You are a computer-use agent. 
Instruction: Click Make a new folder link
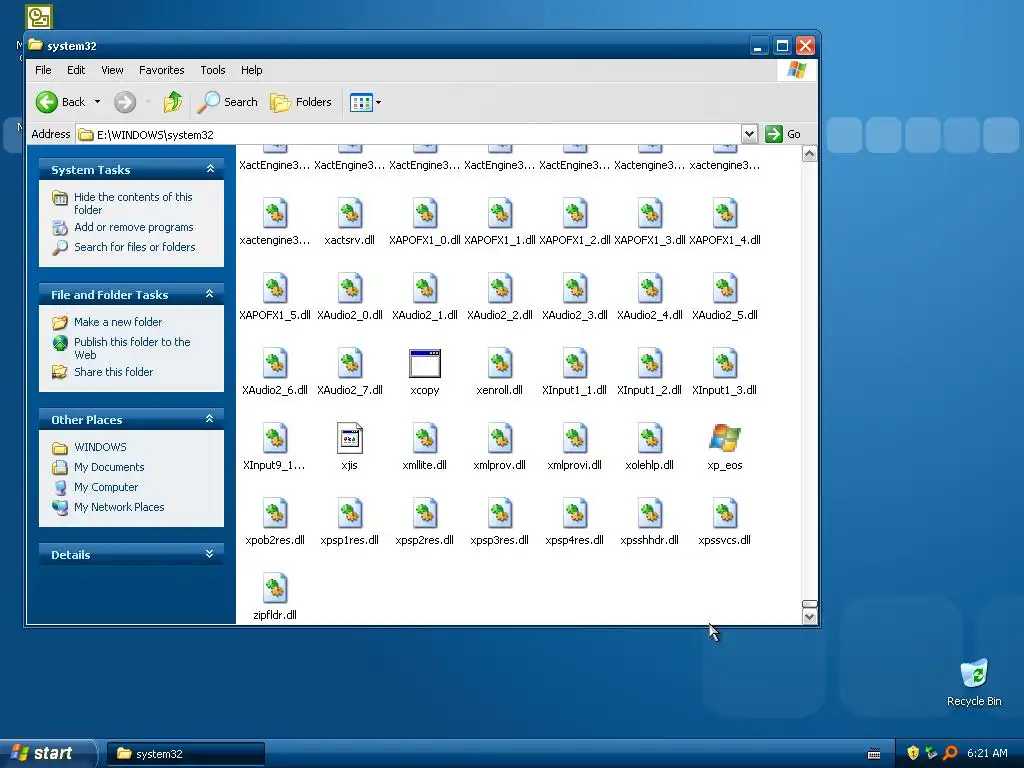(118, 322)
